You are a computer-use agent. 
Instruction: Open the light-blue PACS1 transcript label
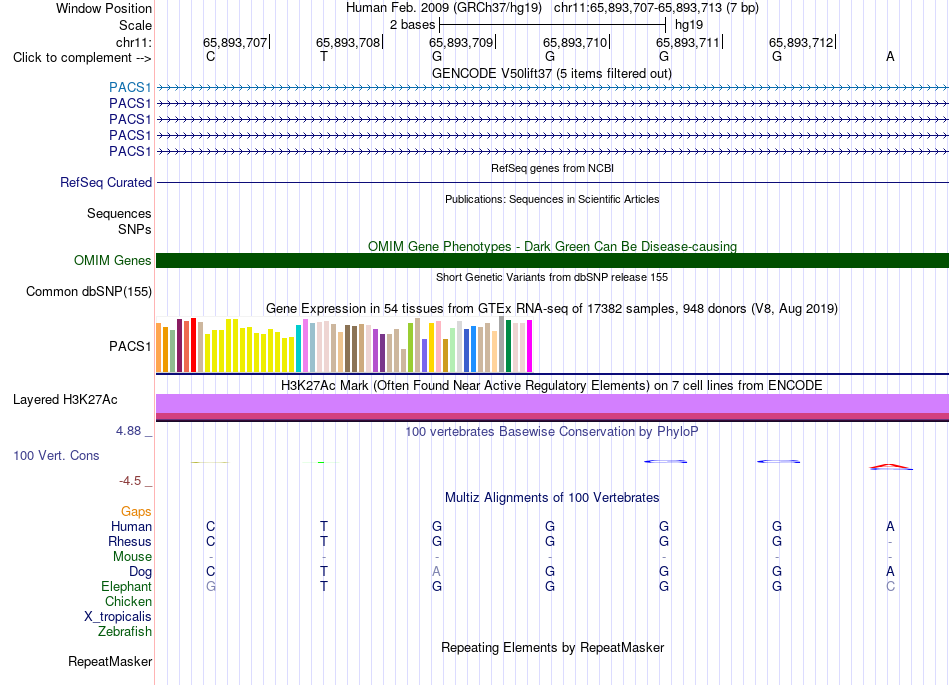(x=130, y=87)
